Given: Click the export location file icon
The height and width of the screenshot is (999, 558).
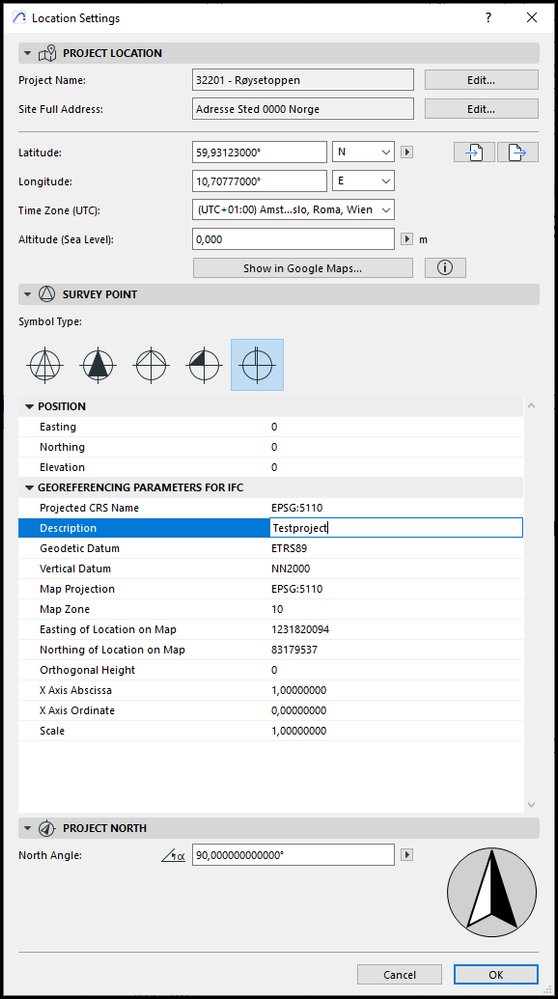Looking at the screenshot, I should [518, 153].
